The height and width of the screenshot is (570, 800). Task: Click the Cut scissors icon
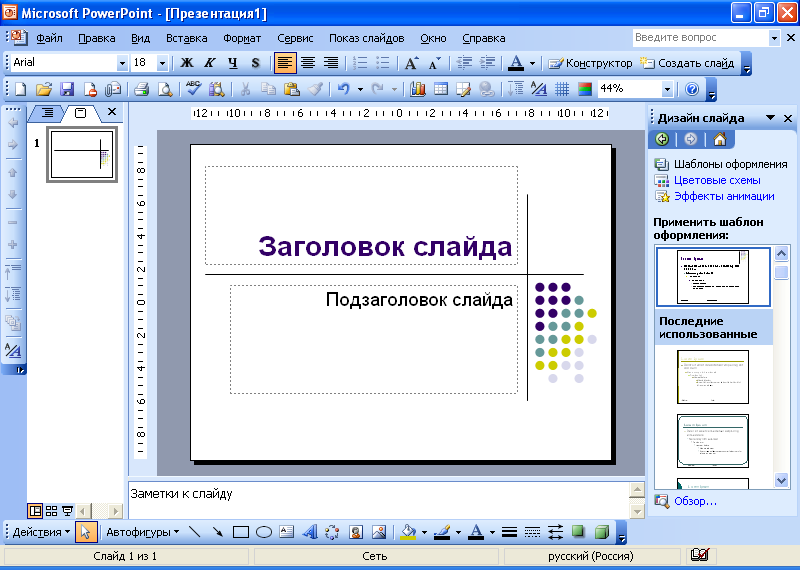(245, 90)
